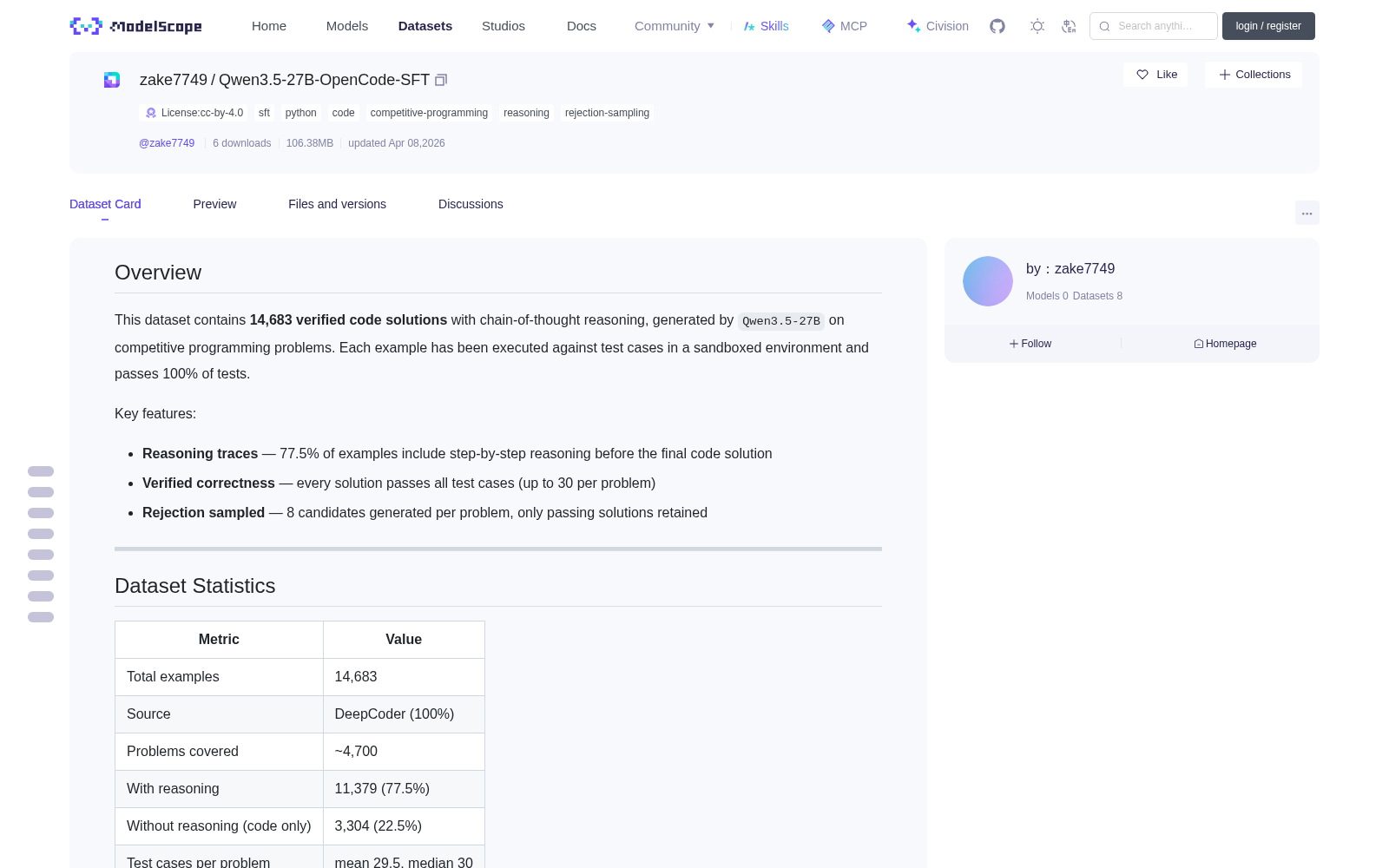Like this dataset with heart button
The image size is (1389, 868).
point(1155,75)
